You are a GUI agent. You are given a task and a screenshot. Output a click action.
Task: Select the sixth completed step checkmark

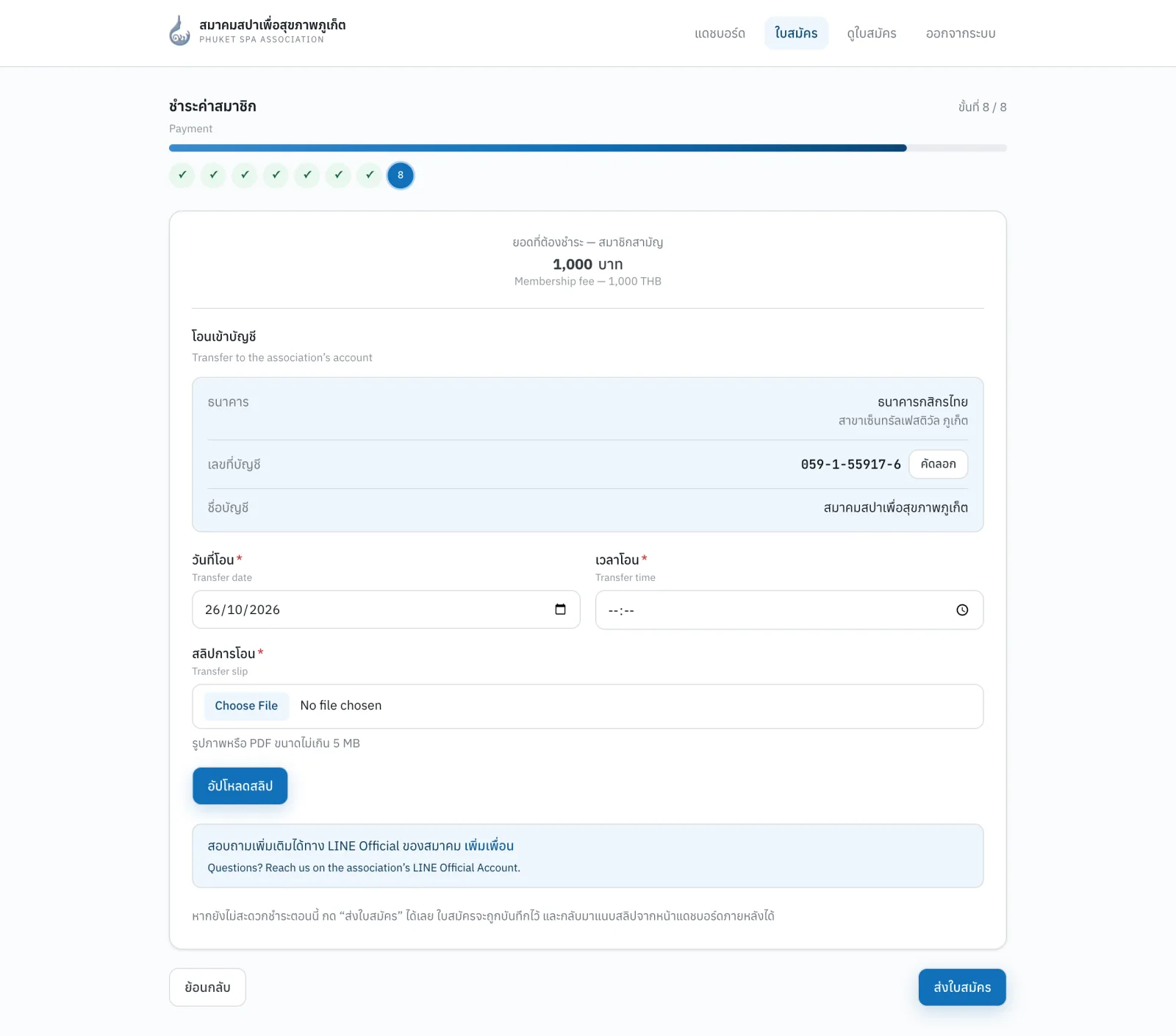(x=338, y=175)
